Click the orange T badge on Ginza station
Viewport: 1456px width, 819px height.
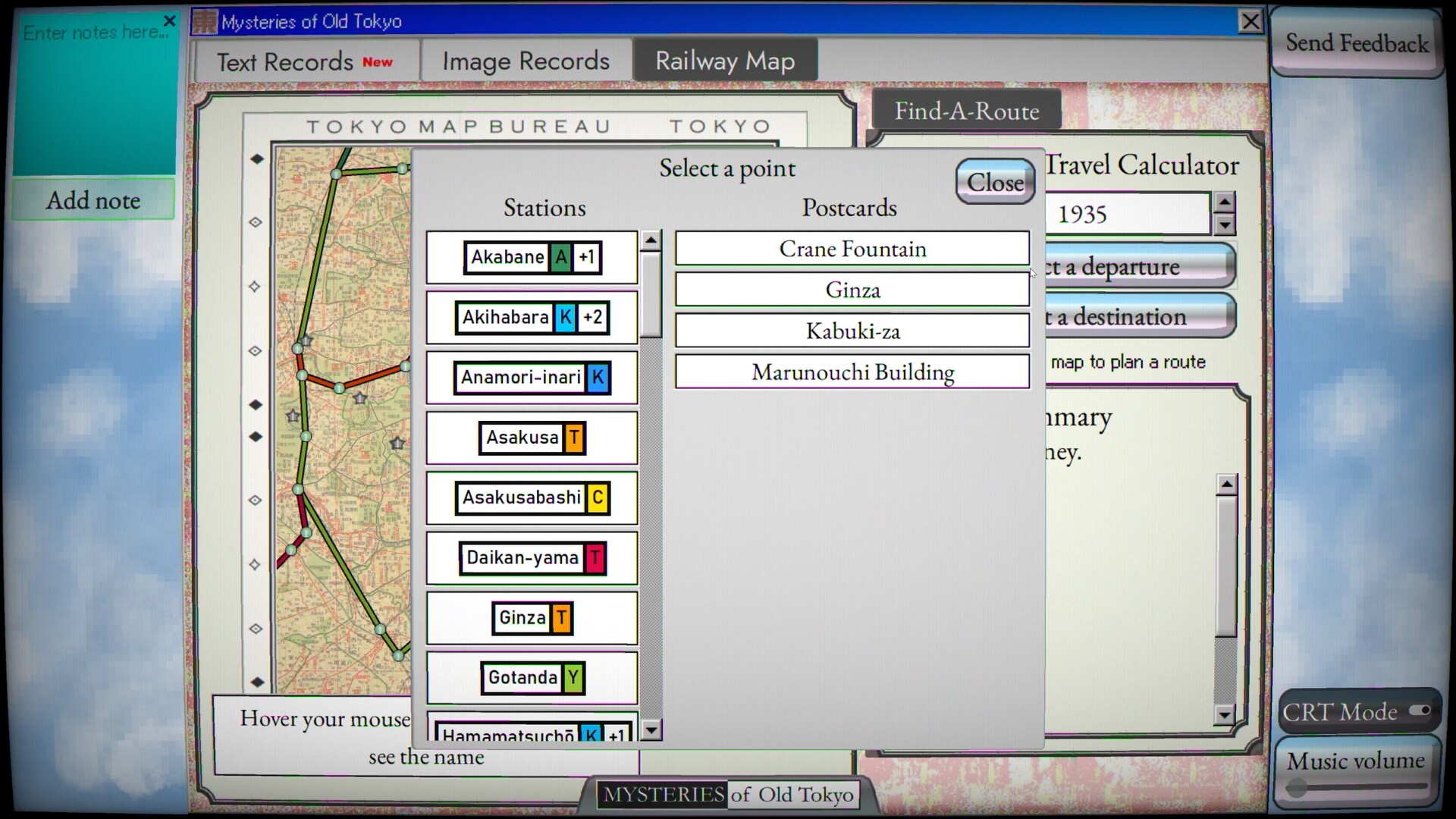[x=560, y=618]
